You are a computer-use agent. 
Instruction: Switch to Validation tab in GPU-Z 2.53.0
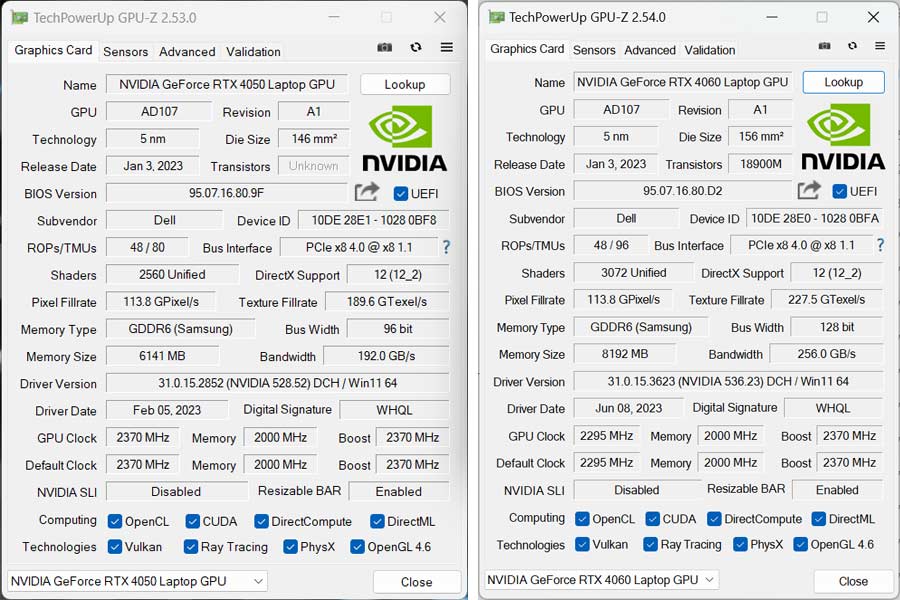coord(253,52)
